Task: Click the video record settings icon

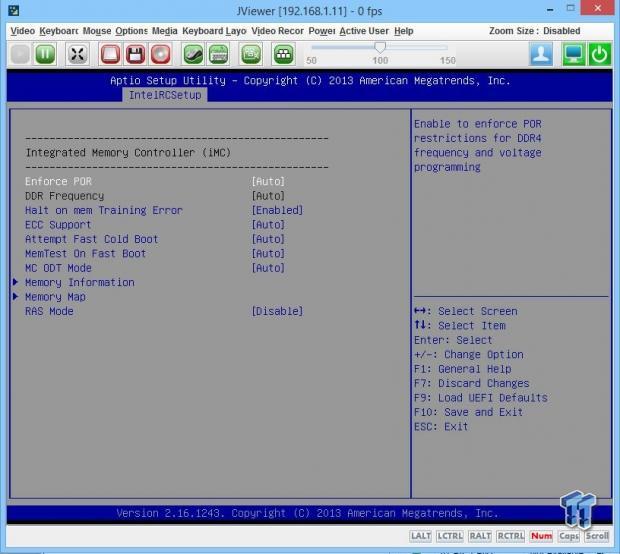Action: [x=251, y=54]
